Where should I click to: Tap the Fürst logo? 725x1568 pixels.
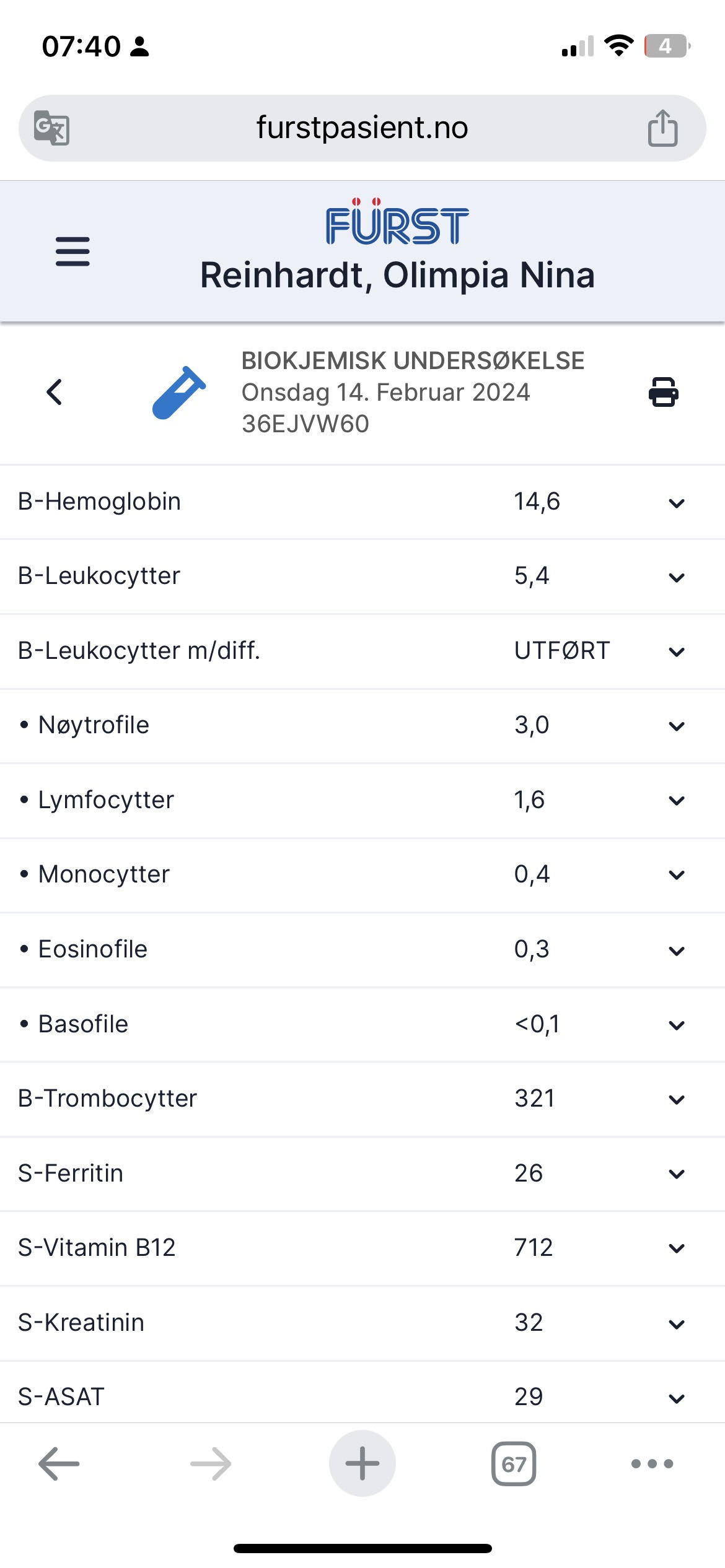pos(397,224)
